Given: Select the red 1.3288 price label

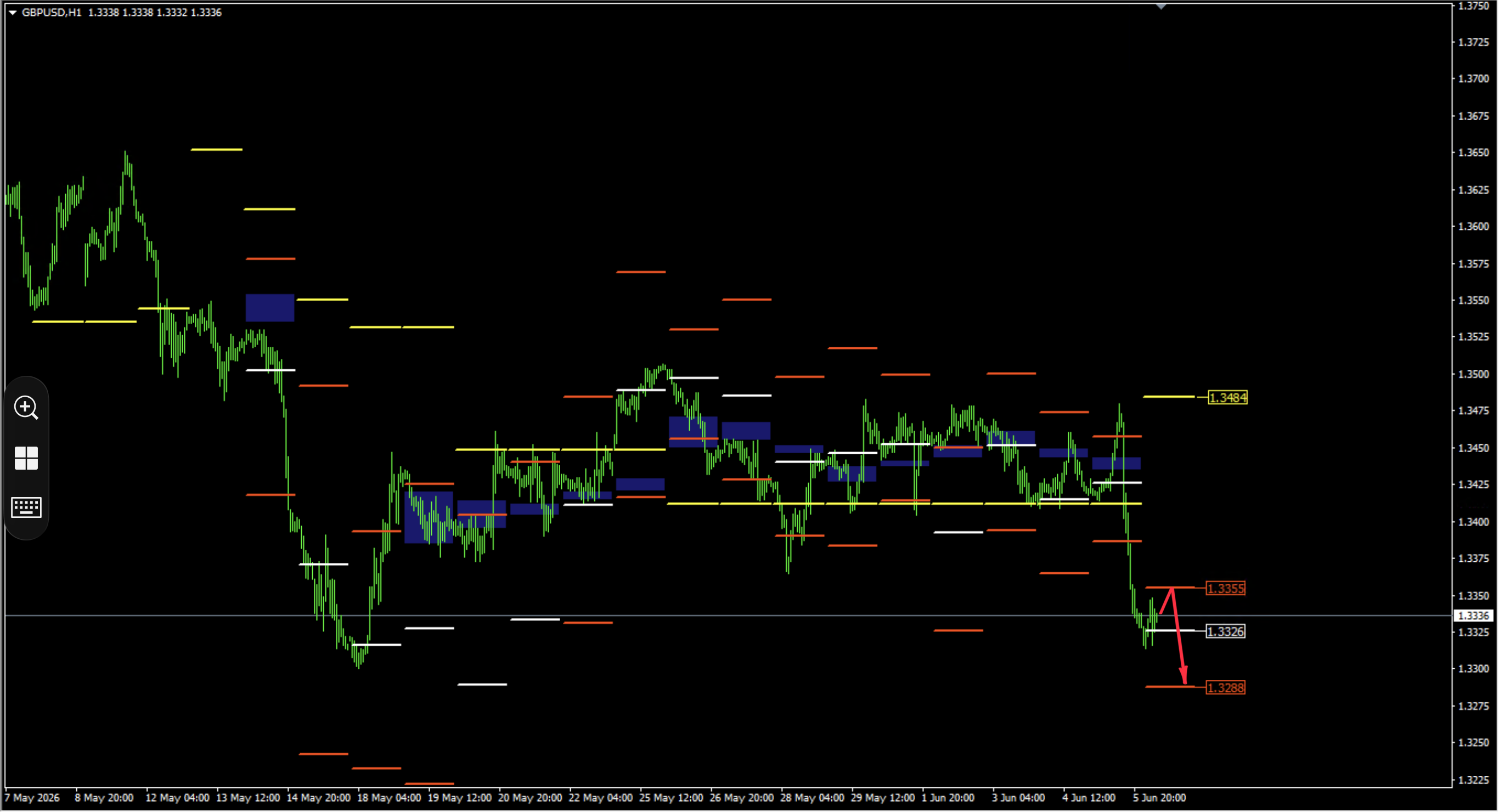Looking at the screenshot, I should pos(1226,688).
